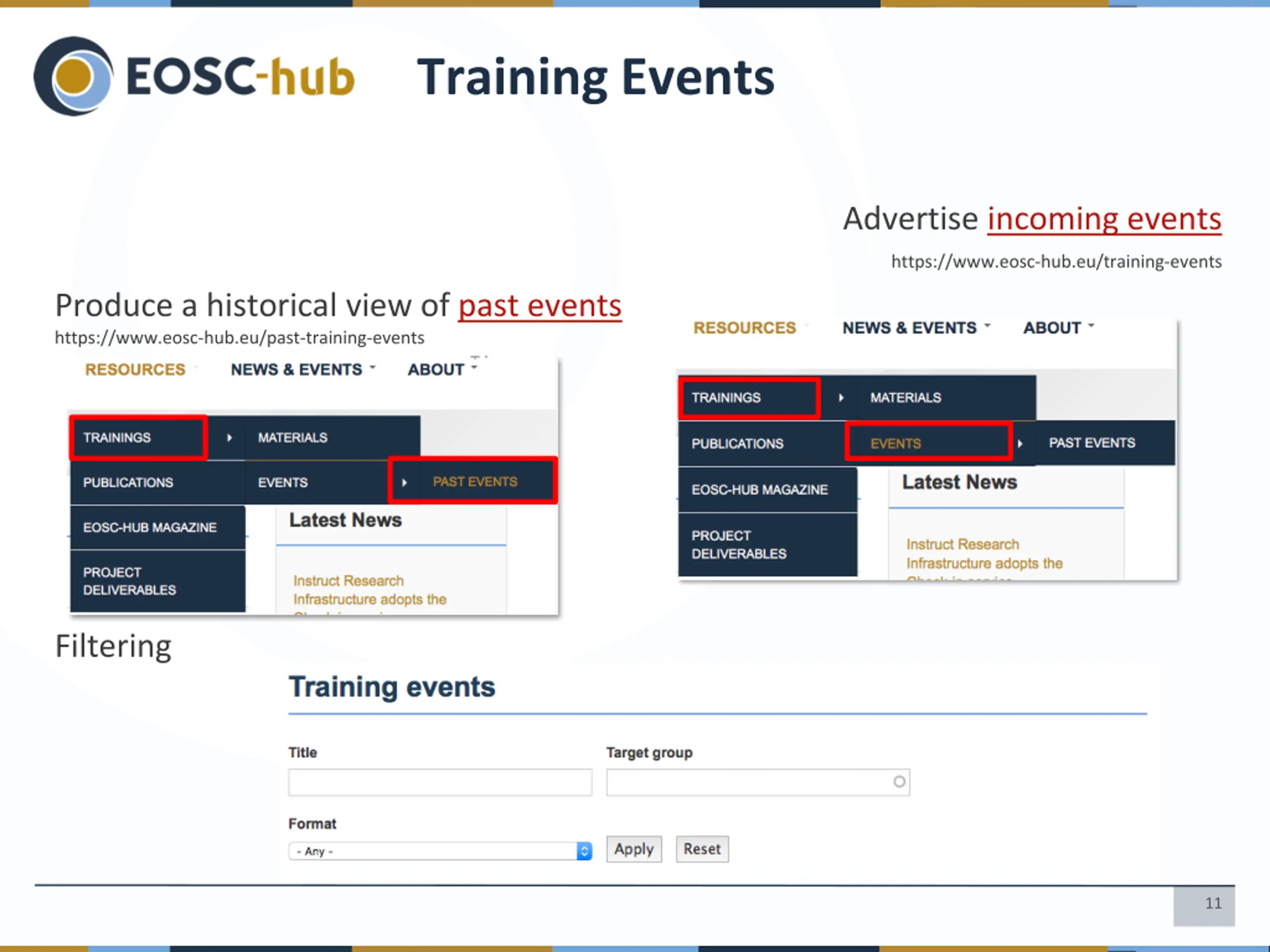The height and width of the screenshot is (952, 1270).
Task: Click the training-events URL text
Action: pos(1056,262)
